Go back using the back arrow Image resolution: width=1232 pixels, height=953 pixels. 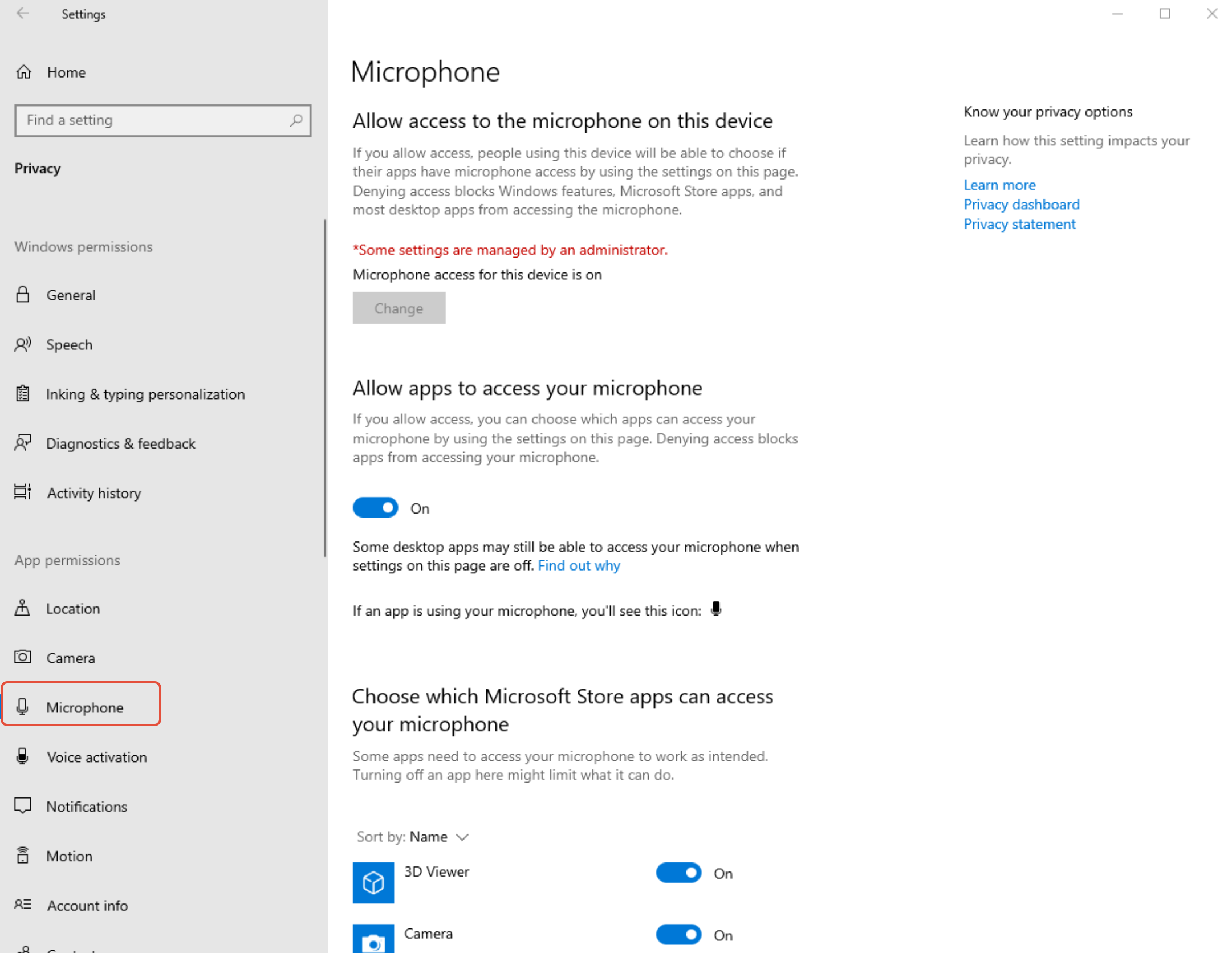23,14
